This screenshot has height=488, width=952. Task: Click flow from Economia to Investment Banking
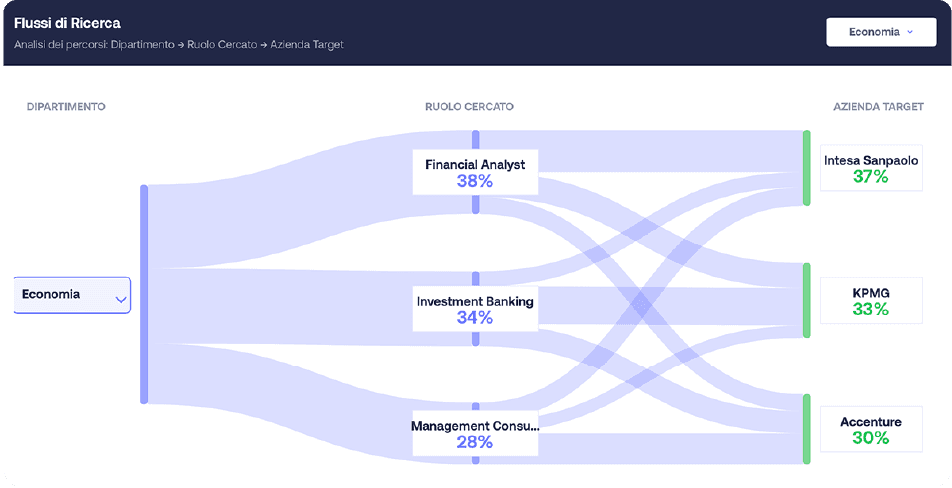pyautogui.click(x=300, y=305)
